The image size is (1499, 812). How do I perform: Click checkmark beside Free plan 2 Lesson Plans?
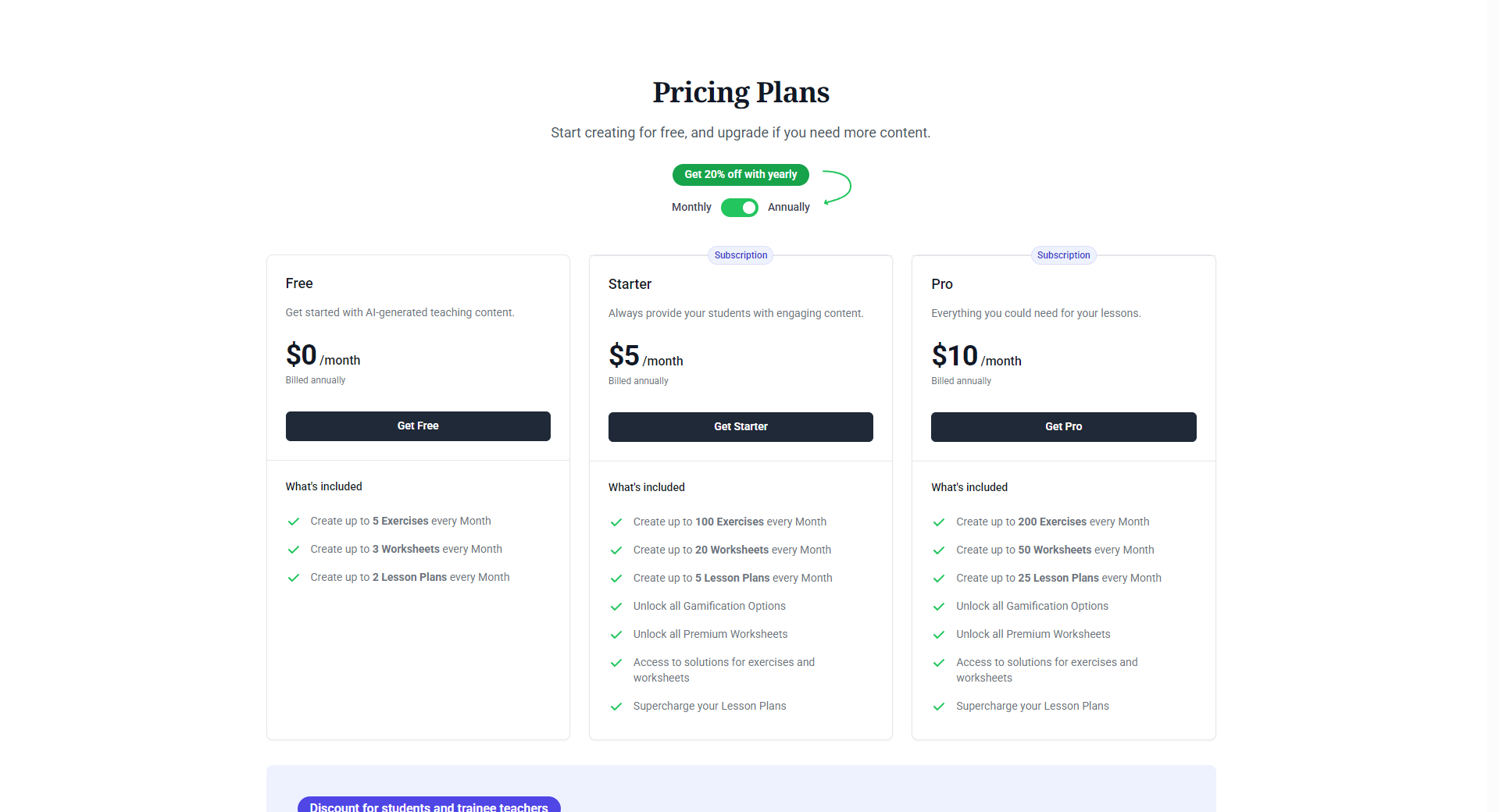click(x=294, y=578)
